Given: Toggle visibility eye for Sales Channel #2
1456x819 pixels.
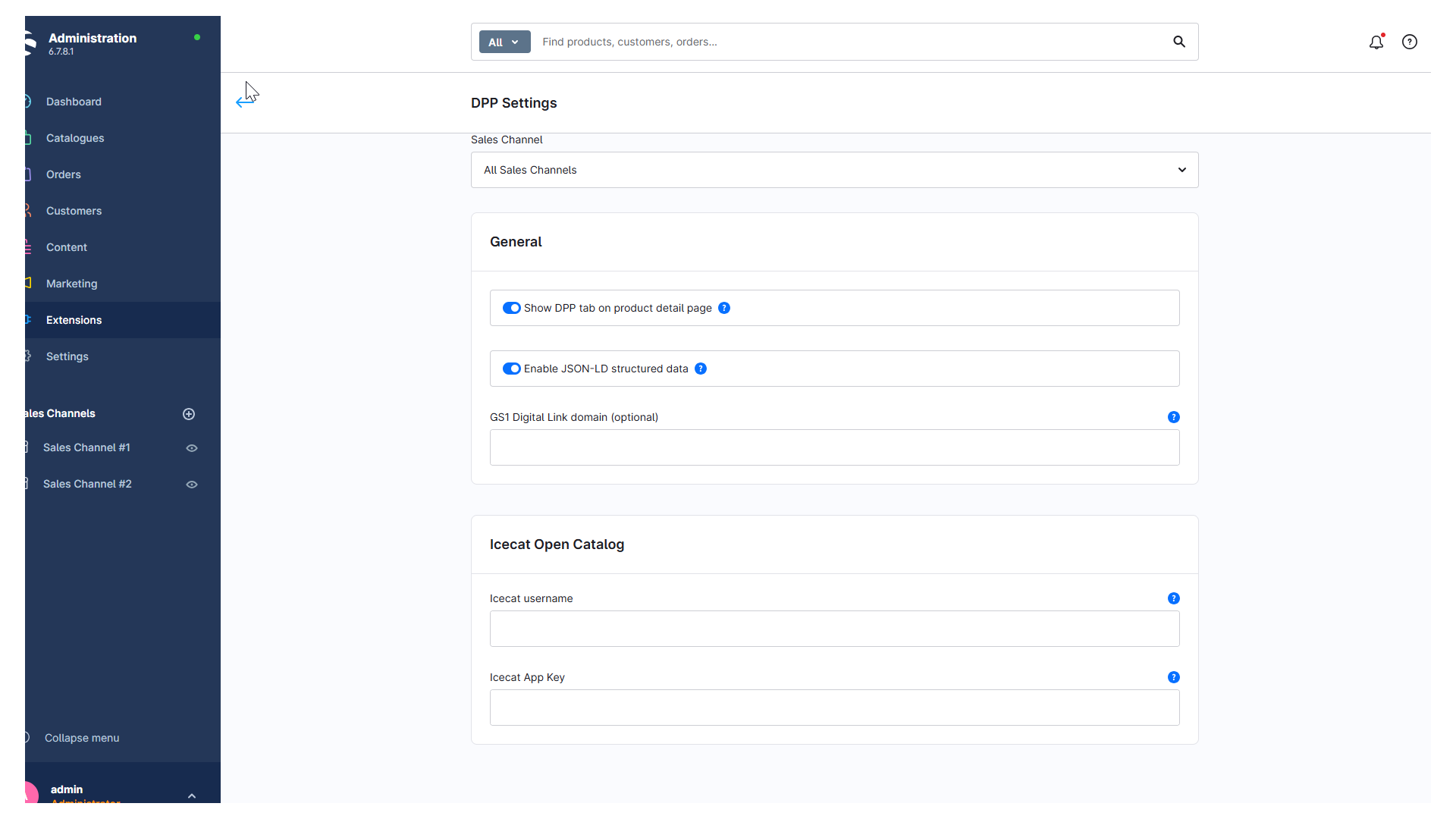Looking at the screenshot, I should pyautogui.click(x=192, y=485).
